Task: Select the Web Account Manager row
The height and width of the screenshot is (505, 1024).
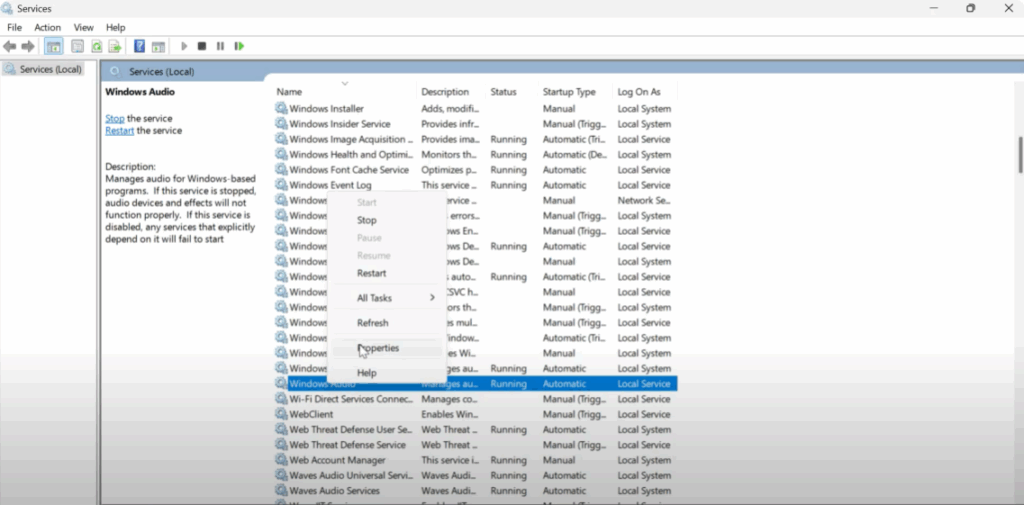Action: (475, 460)
